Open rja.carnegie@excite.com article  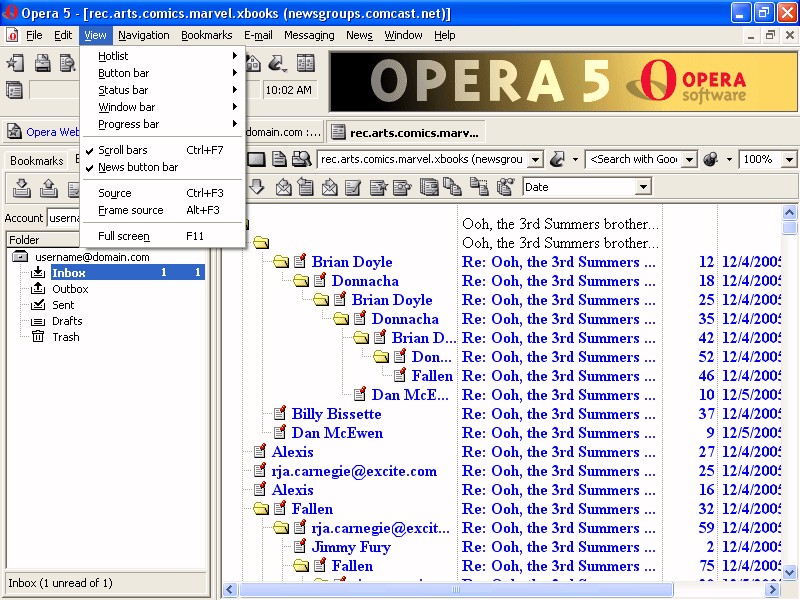click(x=354, y=471)
